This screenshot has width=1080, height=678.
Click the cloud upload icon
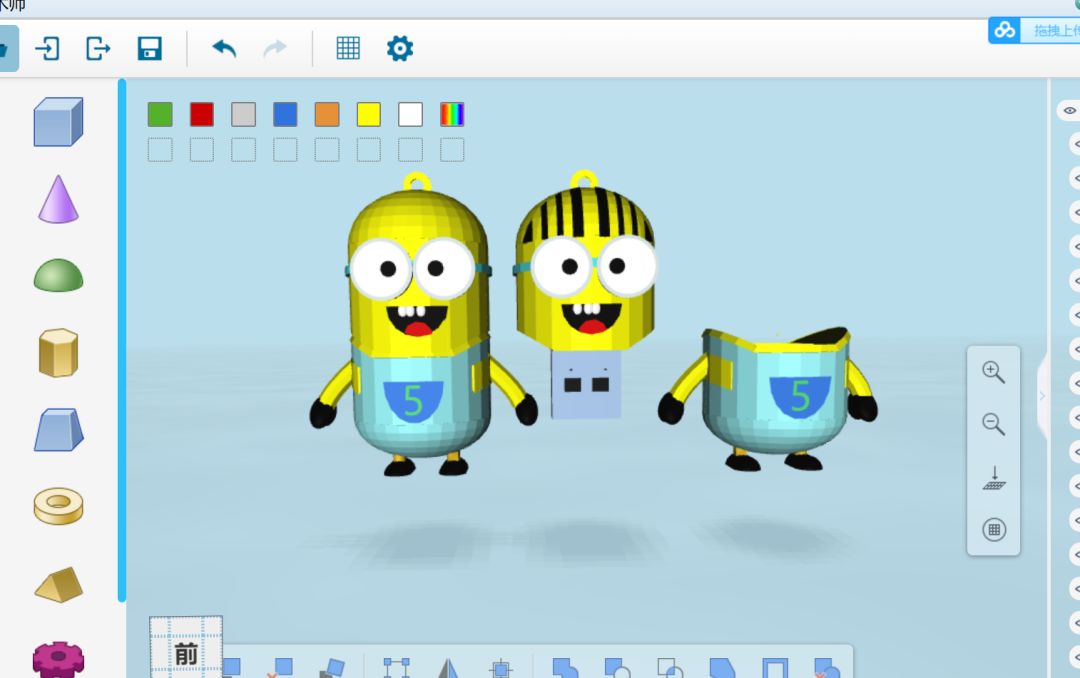pyautogui.click(x=1004, y=30)
